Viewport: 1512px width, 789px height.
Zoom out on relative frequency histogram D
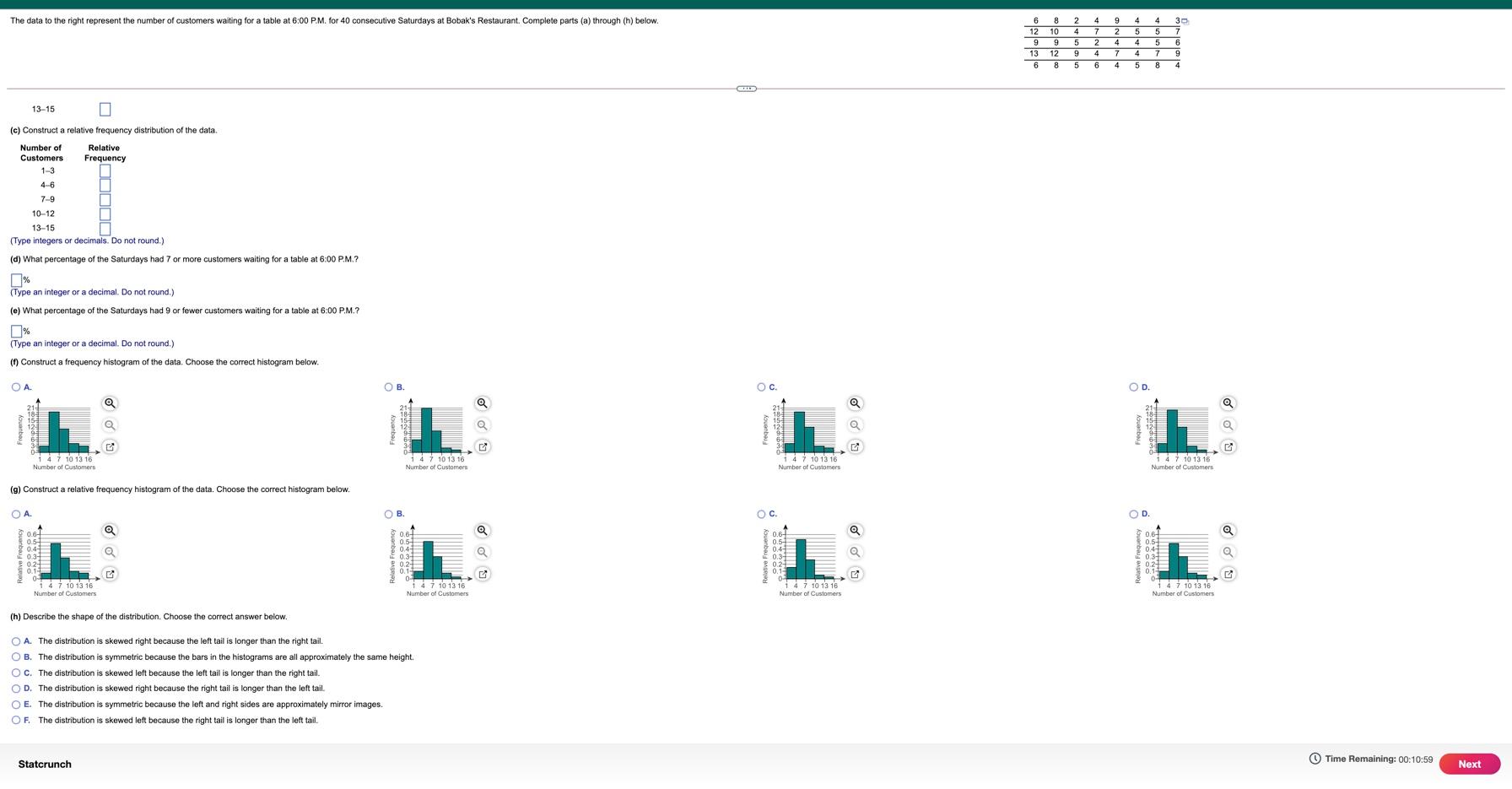(x=1228, y=552)
